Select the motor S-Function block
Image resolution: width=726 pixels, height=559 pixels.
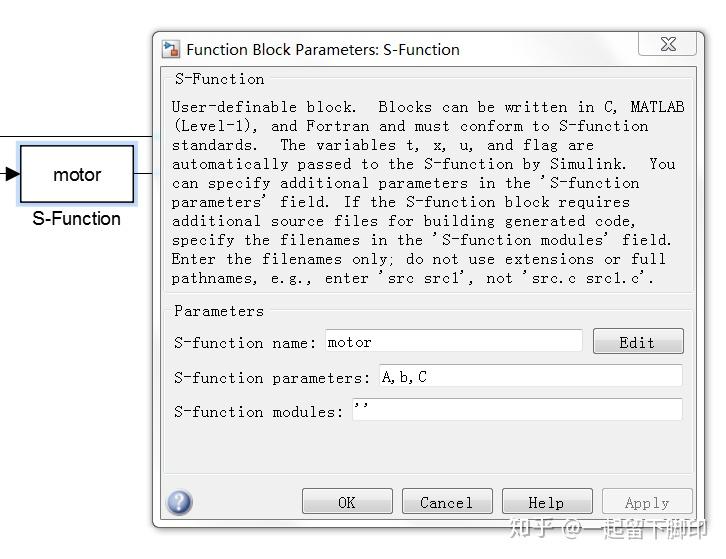point(77,174)
